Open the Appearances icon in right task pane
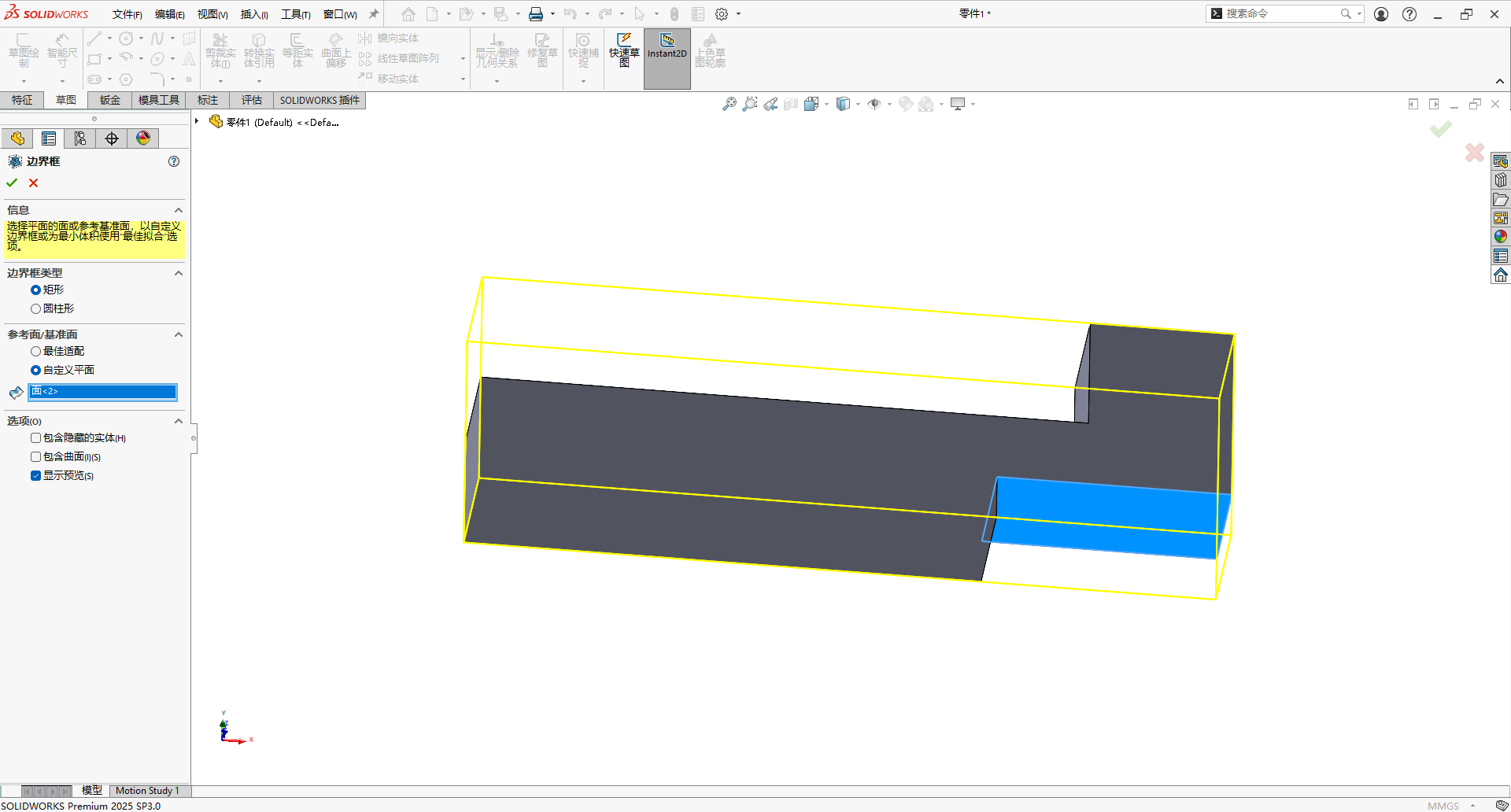Screen dimensions: 1511x812 click(1501, 237)
